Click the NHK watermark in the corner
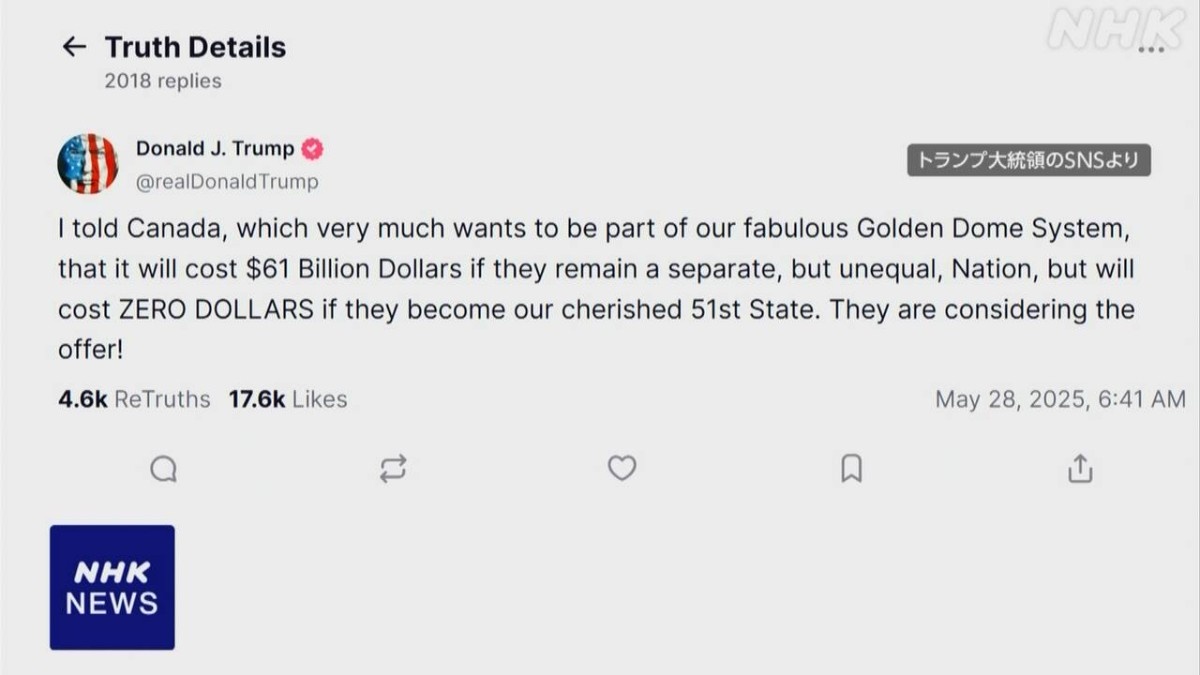The image size is (1200, 675). 1114,32
